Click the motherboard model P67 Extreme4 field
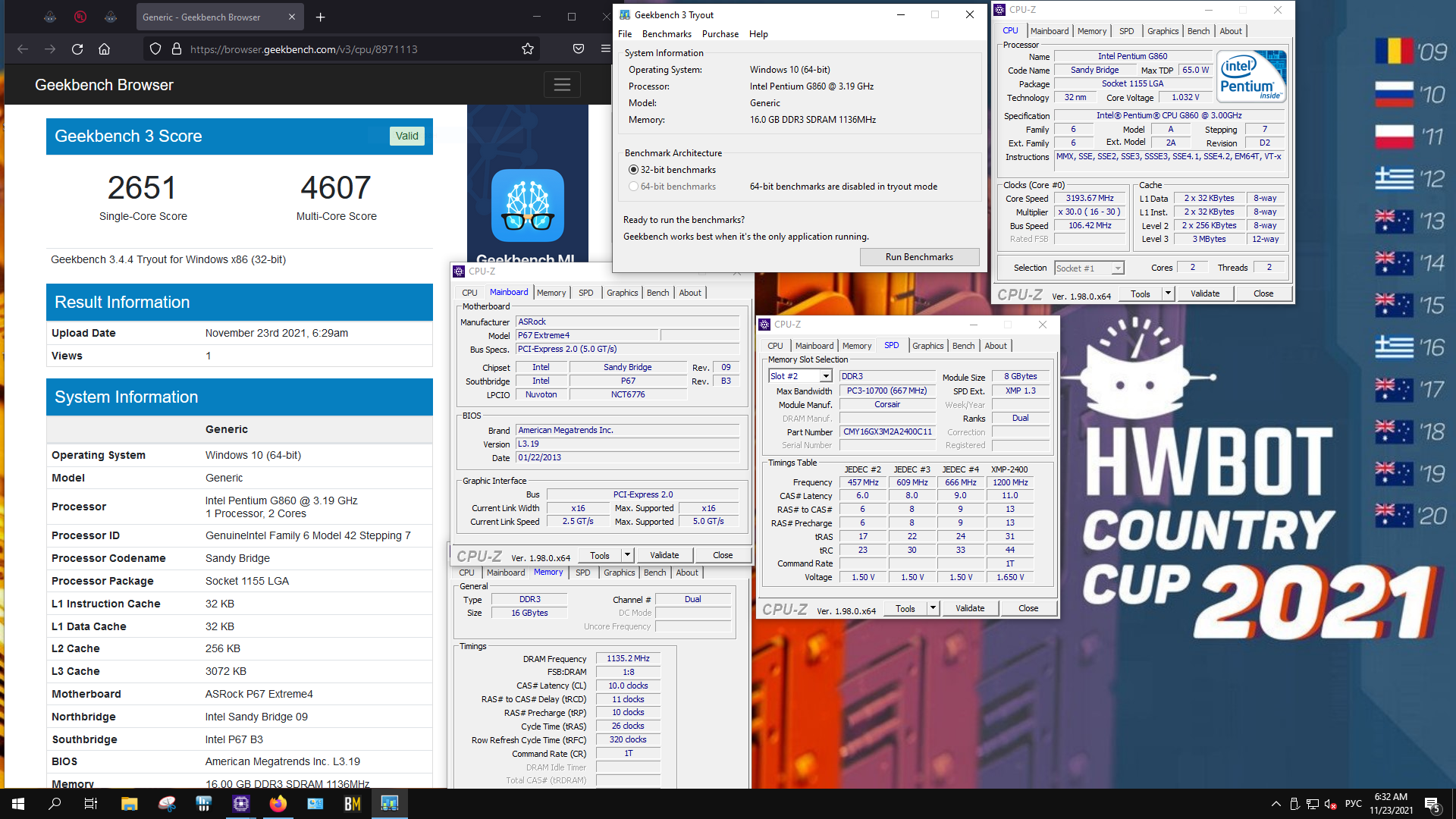1456x819 pixels. 587,335
